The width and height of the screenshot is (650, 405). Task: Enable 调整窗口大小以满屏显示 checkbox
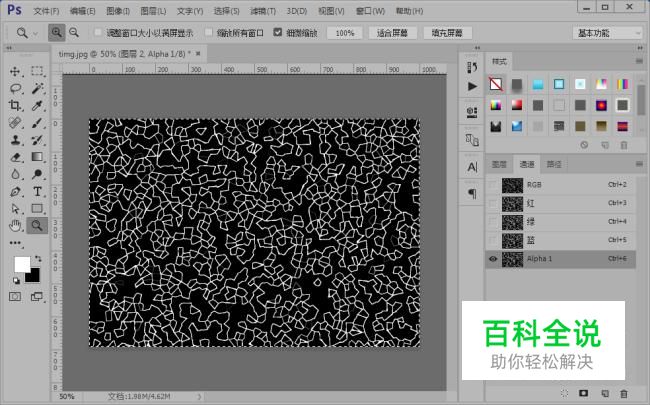98,33
